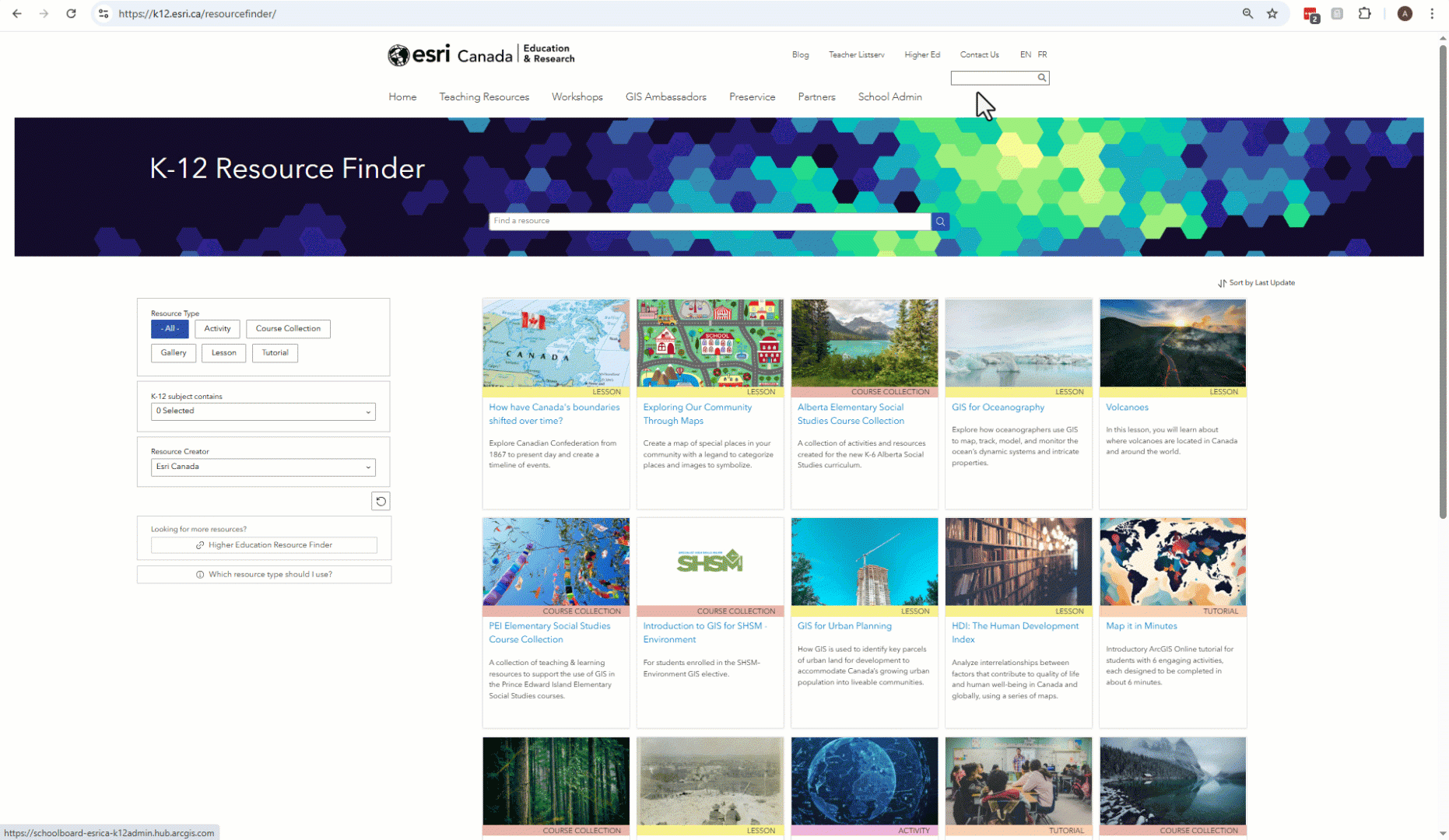Click the browser forward arrow

[44, 13]
